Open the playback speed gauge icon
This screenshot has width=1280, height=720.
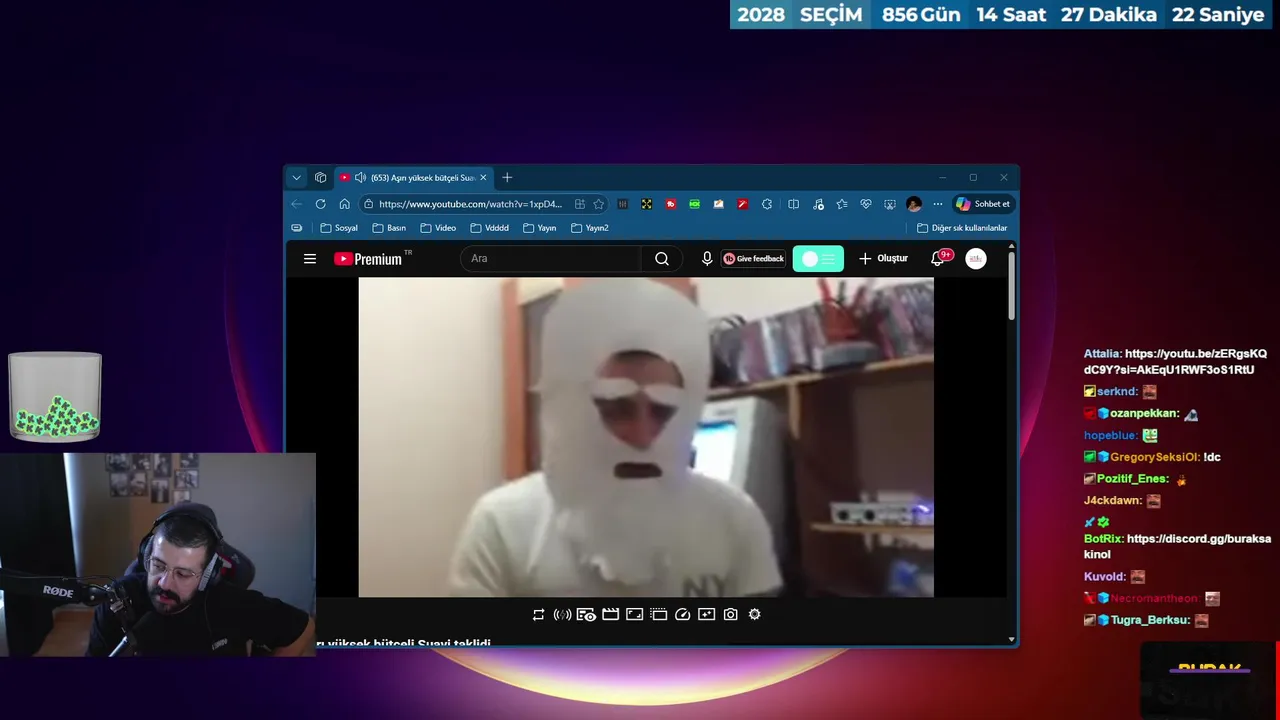682,614
